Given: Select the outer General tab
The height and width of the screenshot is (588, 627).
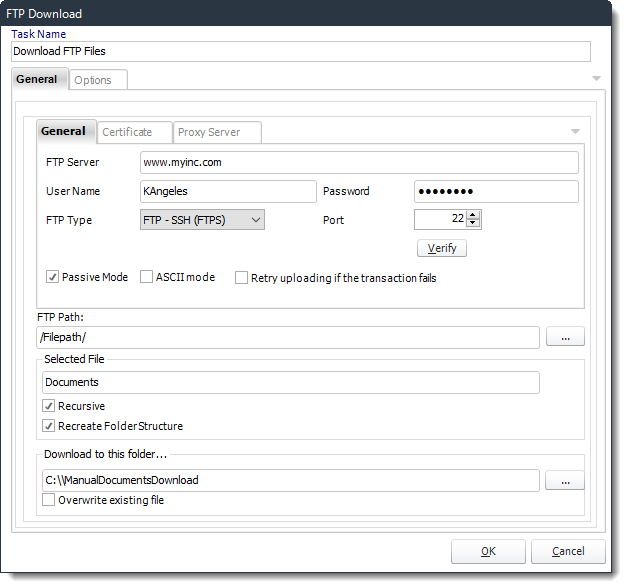Looking at the screenshot, I should point(40,79).
